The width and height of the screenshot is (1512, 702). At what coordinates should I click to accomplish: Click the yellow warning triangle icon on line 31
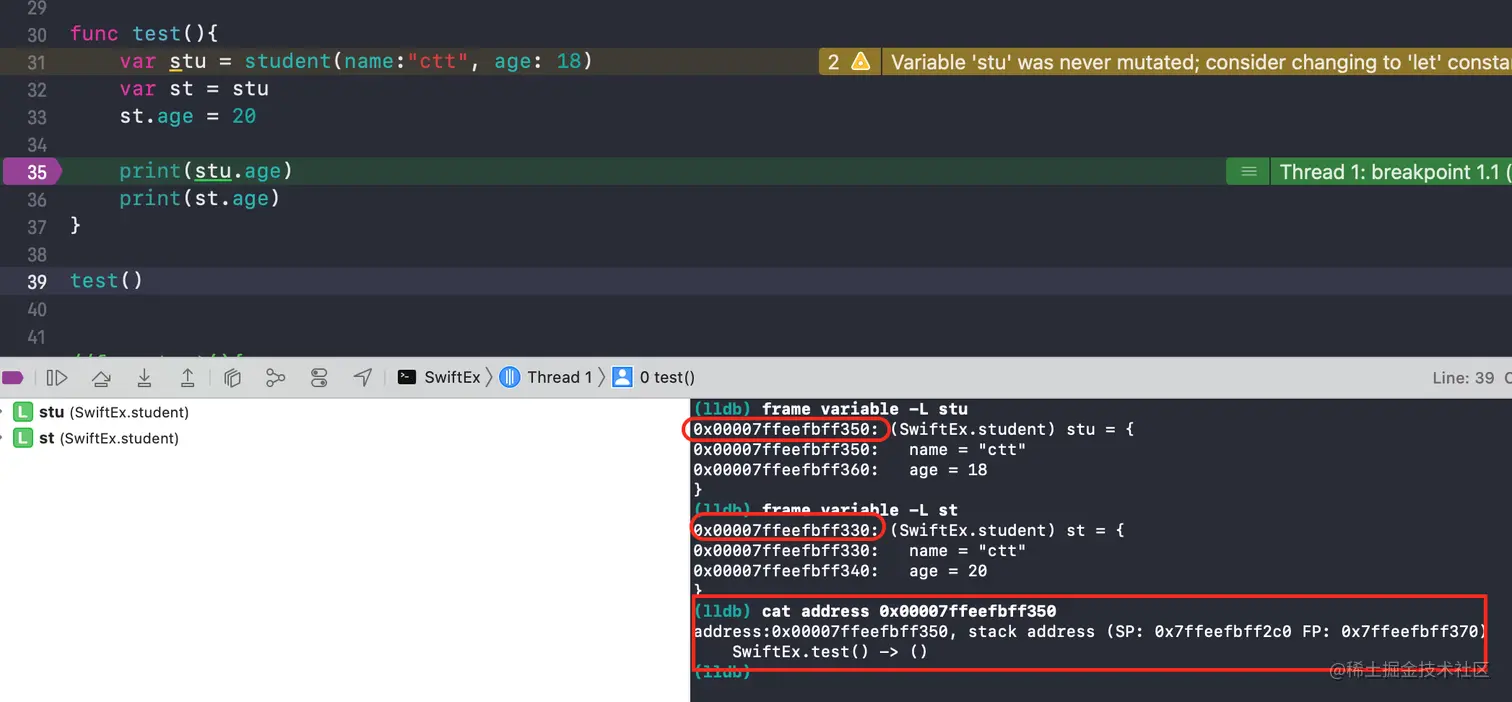coord(860,62)
